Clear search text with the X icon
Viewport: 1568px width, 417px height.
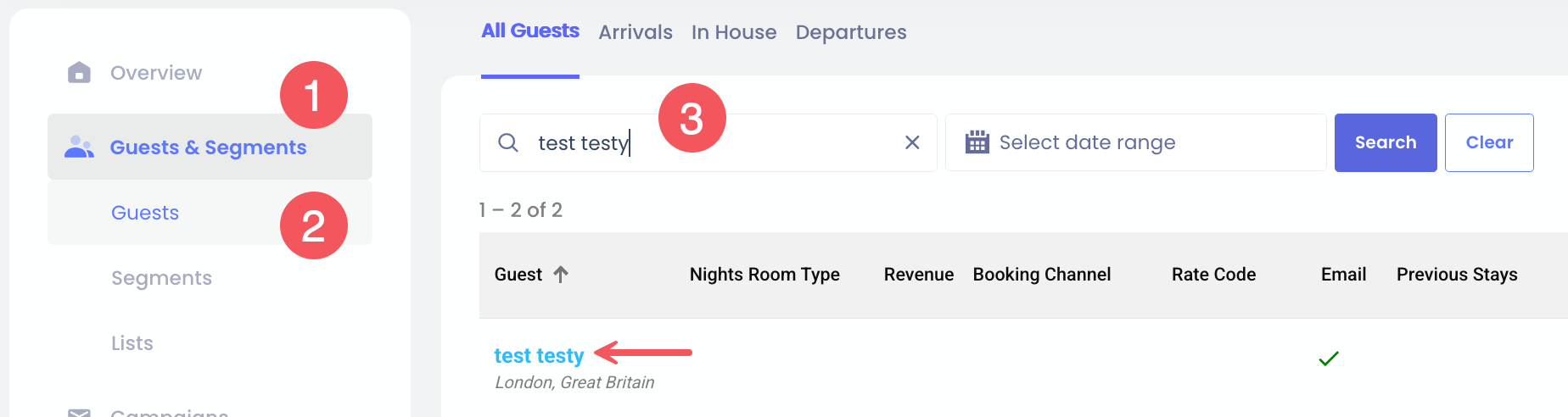point(912,142)
